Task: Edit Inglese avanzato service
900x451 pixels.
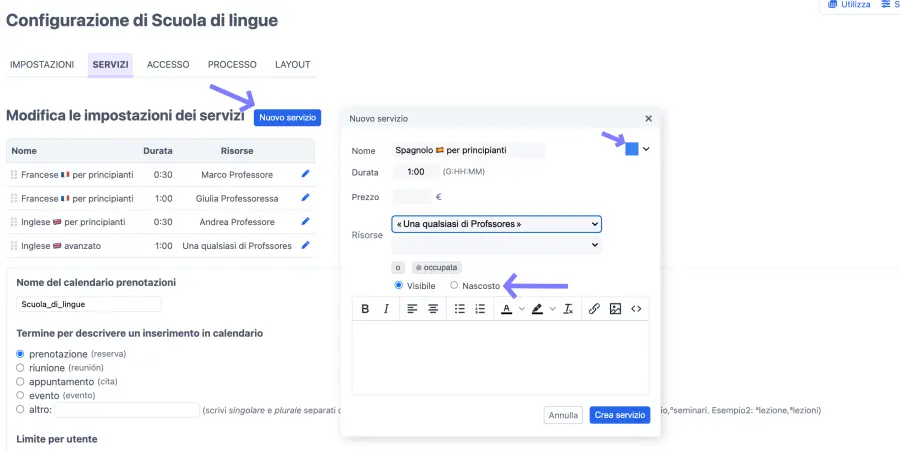Action: [x=305, y=245]
